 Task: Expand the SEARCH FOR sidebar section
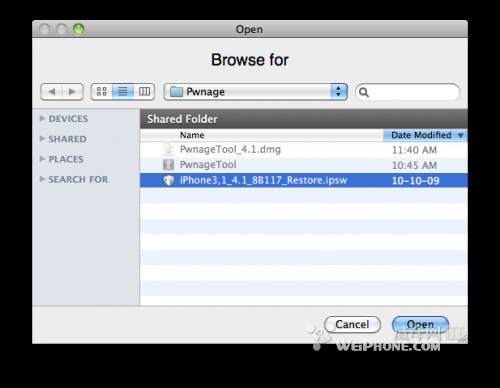click(x=42, y=179)
